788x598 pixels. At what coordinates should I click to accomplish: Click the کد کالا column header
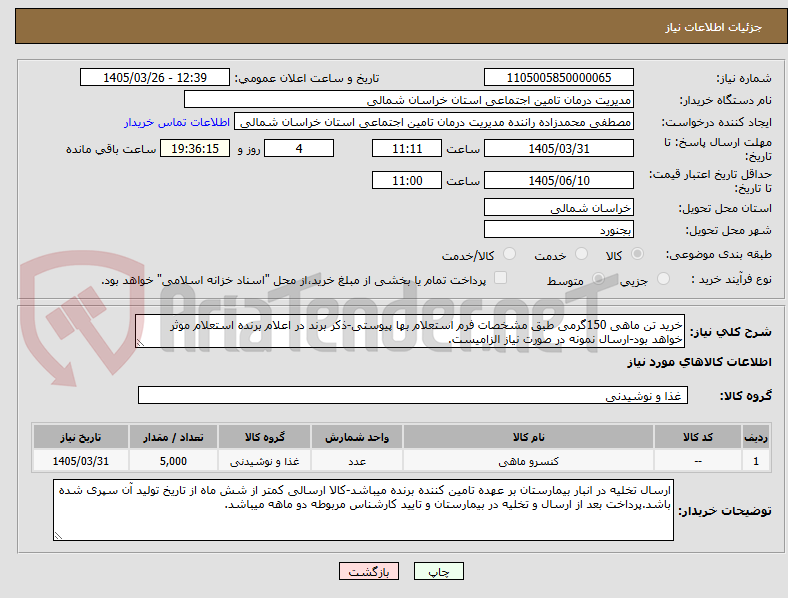[698, 437]
